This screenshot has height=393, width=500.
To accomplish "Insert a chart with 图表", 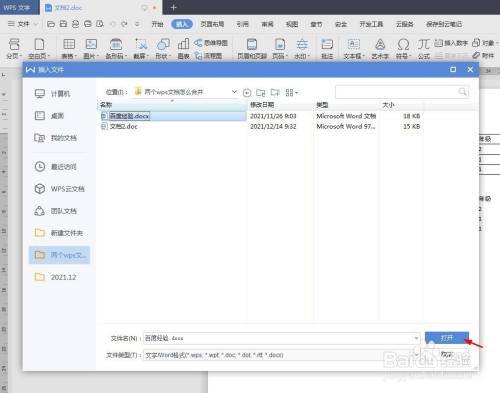I will 183,49.
